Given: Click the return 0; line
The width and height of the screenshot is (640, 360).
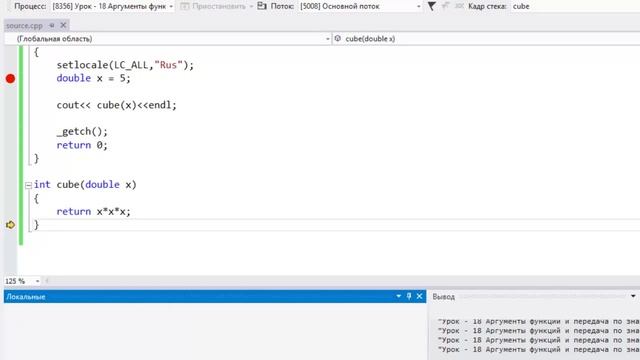Looking at the screenshot, I should [x=82, y=145].
